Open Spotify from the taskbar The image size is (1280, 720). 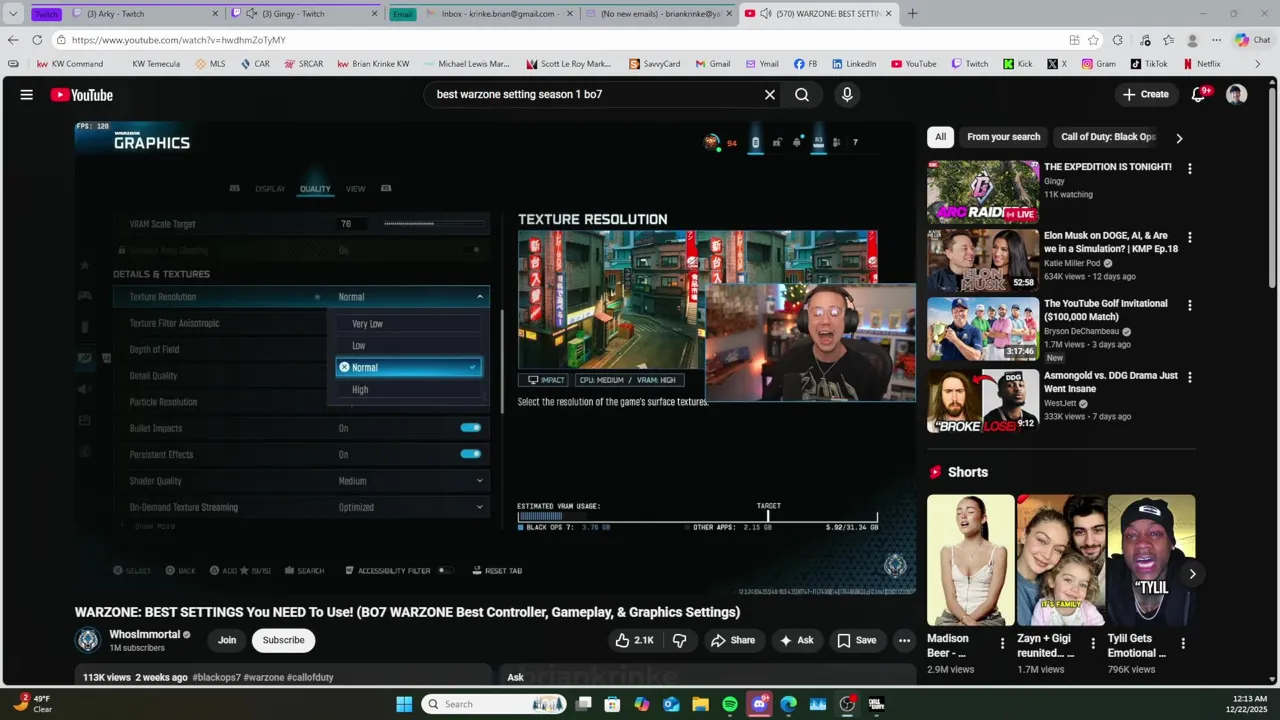(730, 704)
